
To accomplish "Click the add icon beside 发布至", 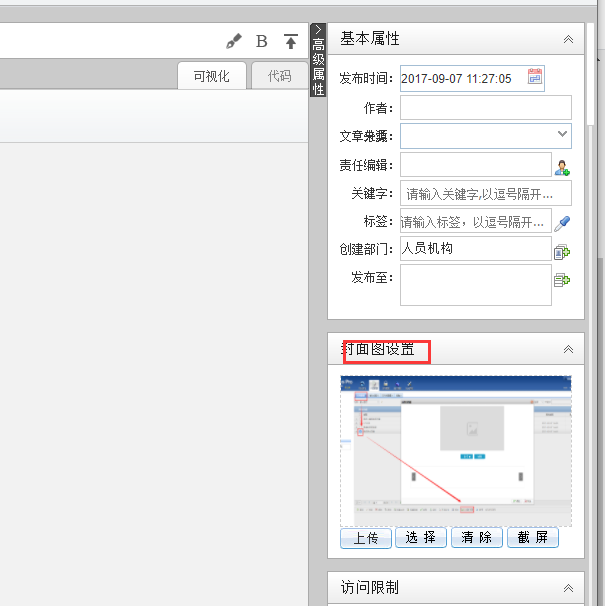I will tap(562, 280).
